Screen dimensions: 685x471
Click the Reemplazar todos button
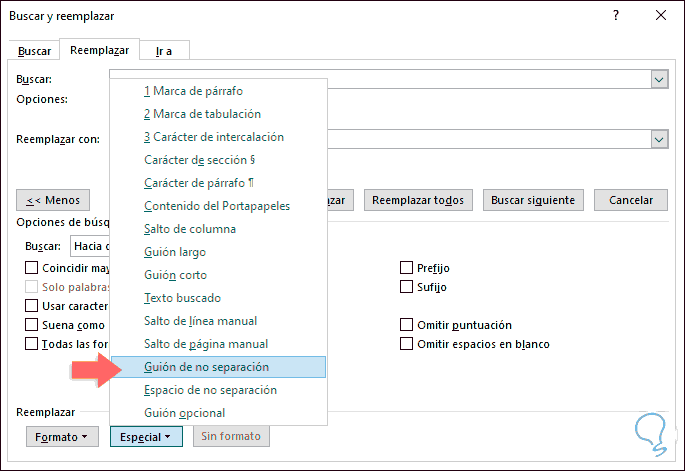[418, 200]
